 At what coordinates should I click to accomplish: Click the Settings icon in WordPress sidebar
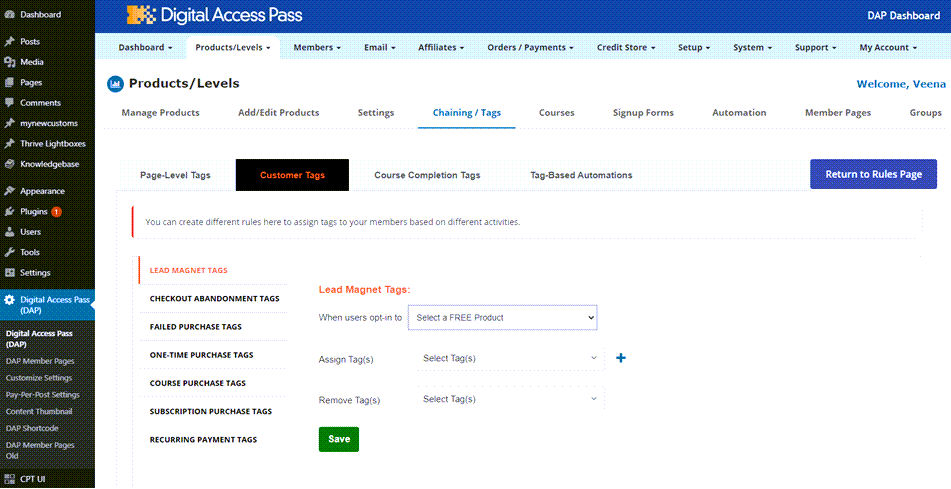pos(9,273)
